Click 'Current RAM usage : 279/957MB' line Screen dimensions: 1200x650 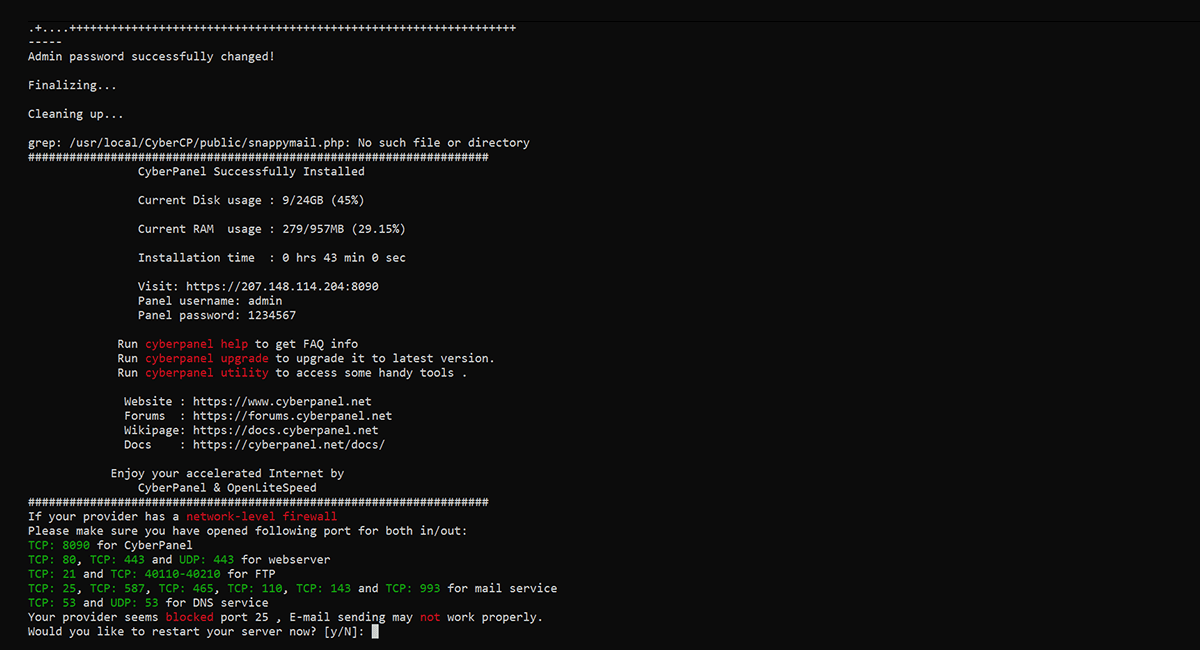coord(272,229)
